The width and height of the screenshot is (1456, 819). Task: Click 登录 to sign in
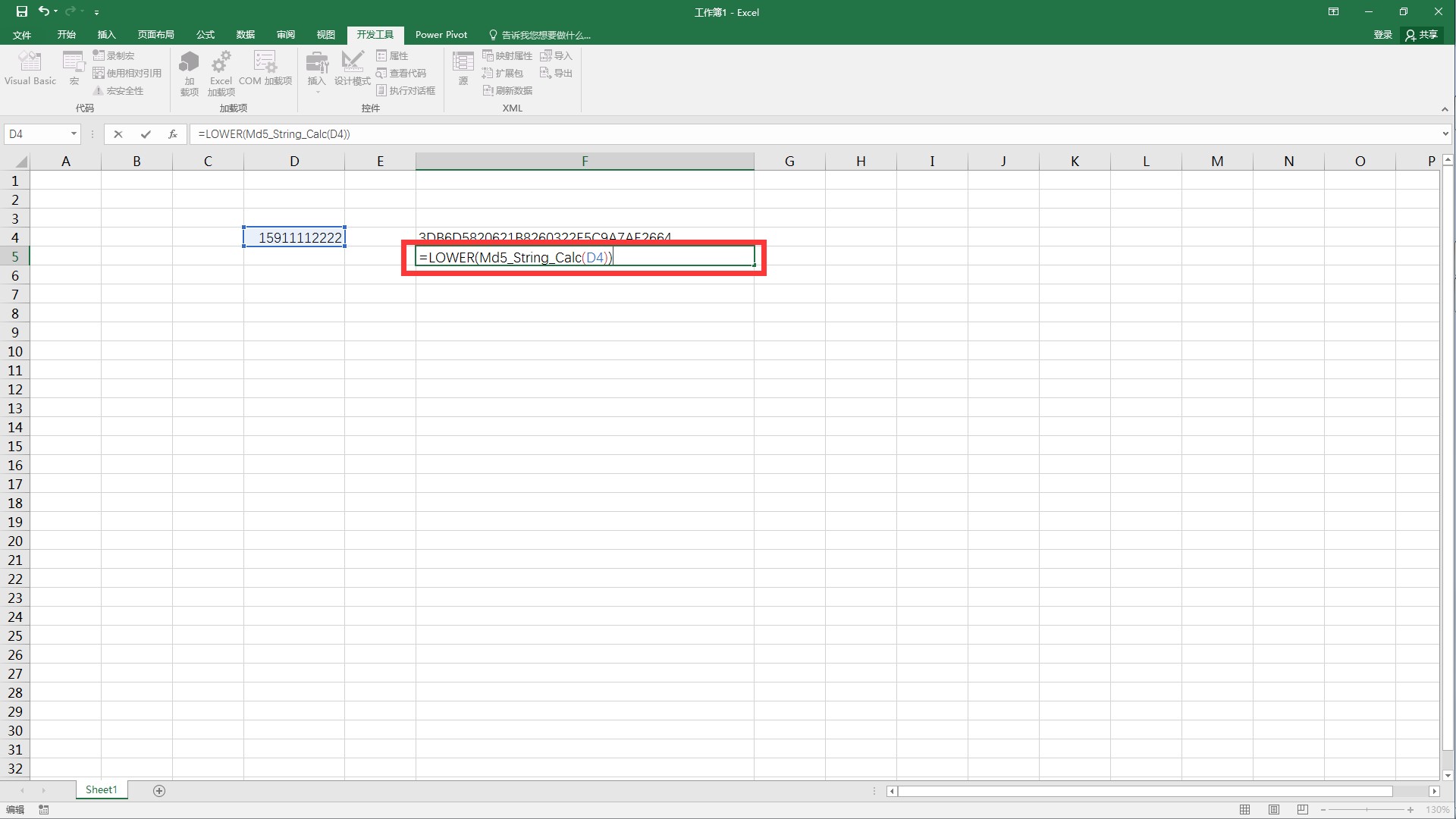1382,35
